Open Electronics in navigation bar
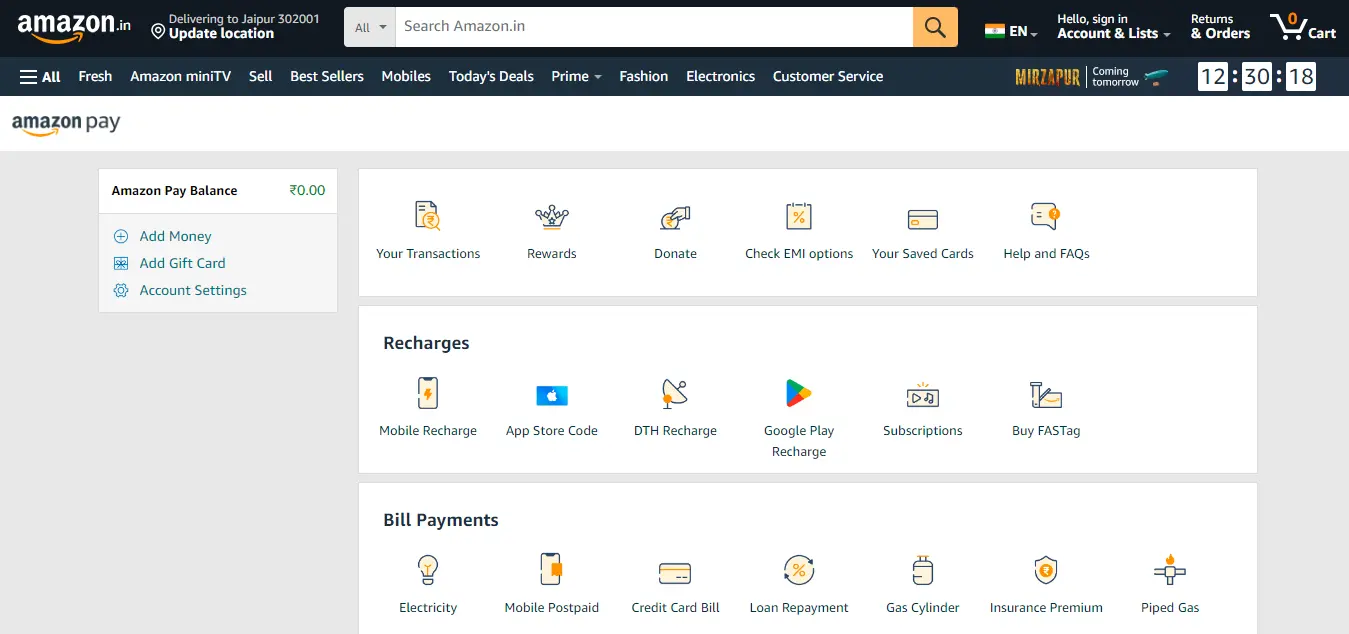1349x634 pixels. (x=720, y=76)
